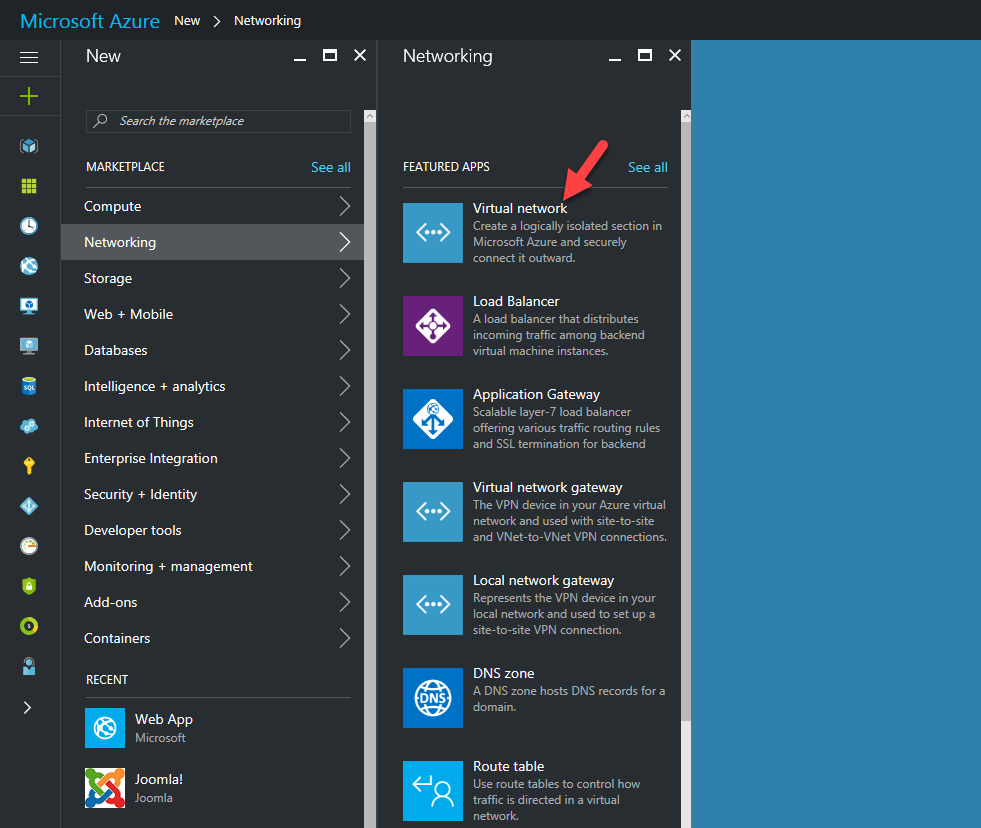Select Add-ons category

pos(212,602)
